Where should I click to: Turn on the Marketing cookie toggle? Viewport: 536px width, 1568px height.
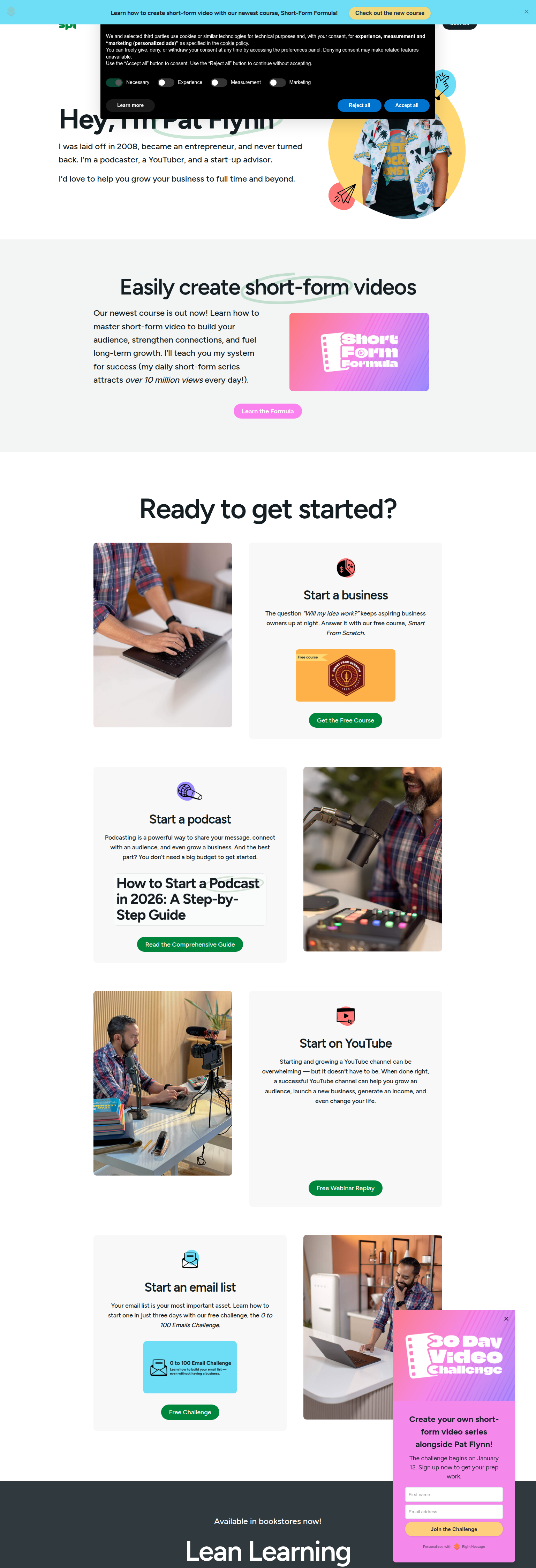pos(277,83)
